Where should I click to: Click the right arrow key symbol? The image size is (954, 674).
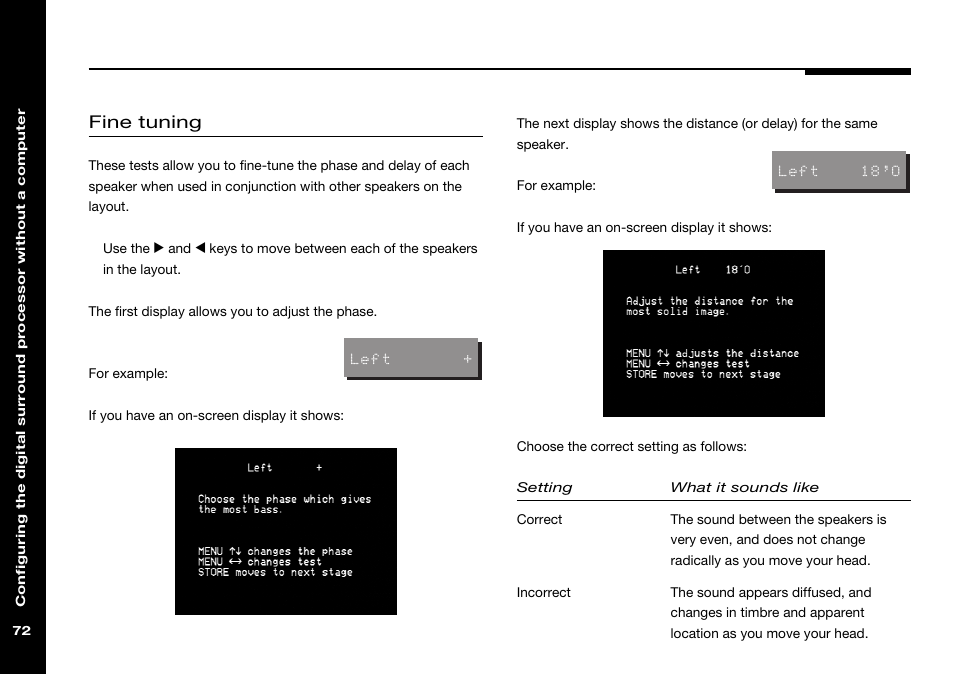(159, 248)
